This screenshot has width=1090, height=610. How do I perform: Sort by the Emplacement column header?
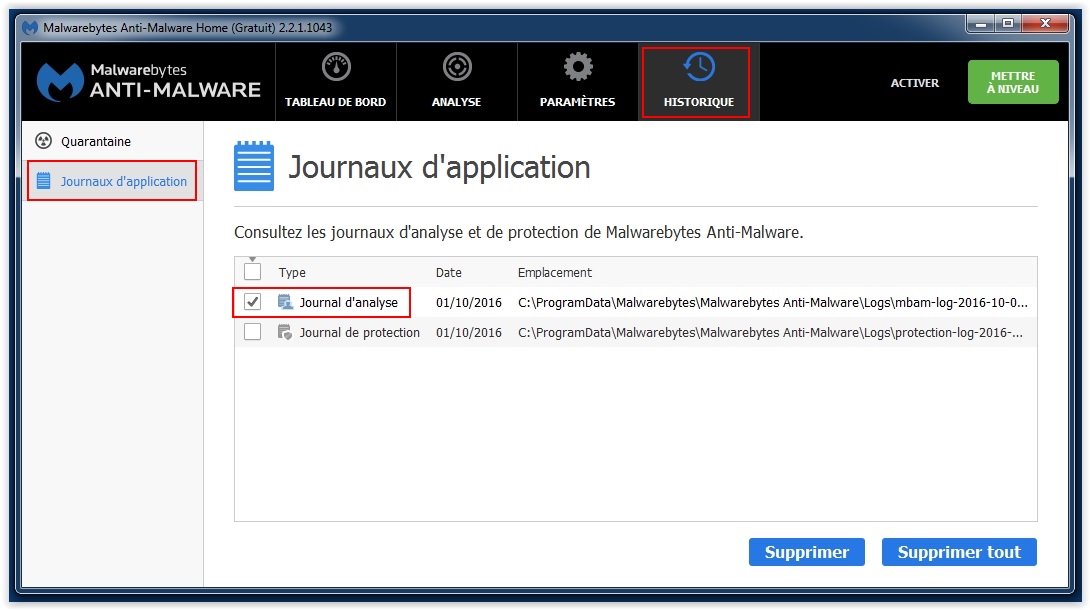click(555, 272)
